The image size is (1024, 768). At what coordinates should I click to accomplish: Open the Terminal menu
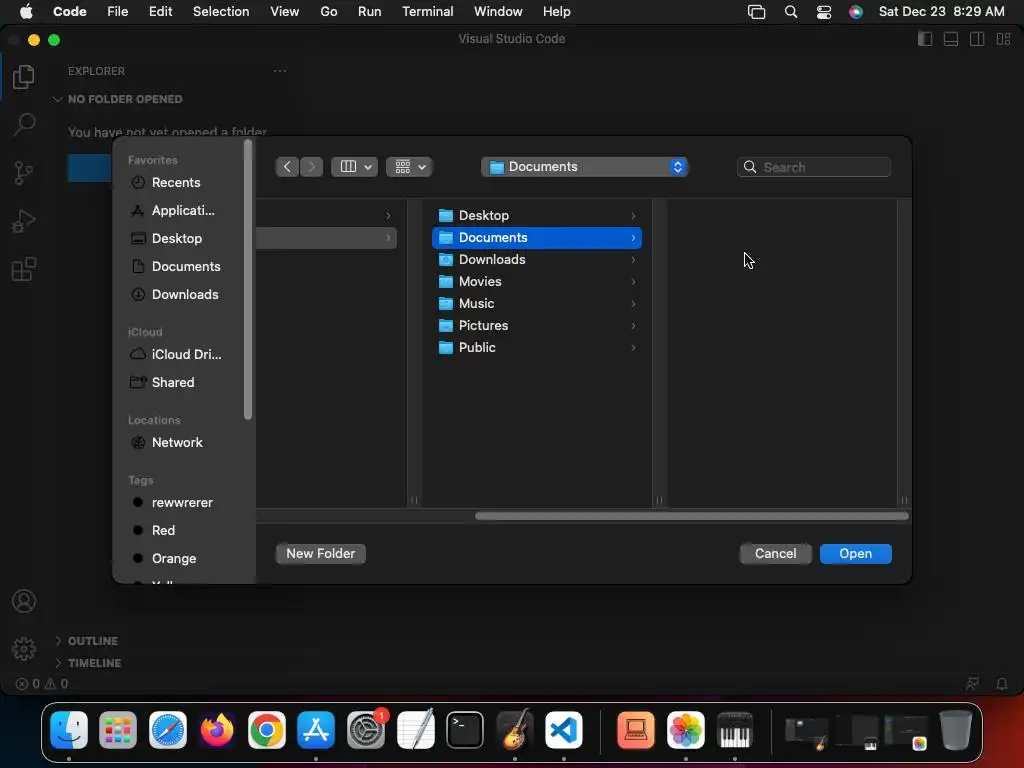(x=428, y=12)
